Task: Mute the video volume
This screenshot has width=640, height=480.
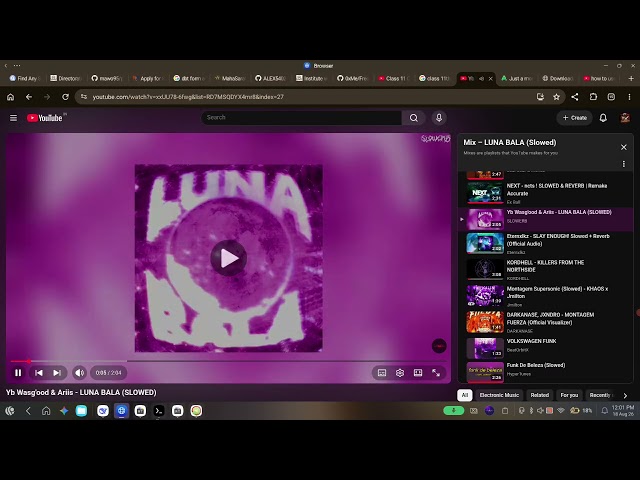Action: [x=79, y=373]
